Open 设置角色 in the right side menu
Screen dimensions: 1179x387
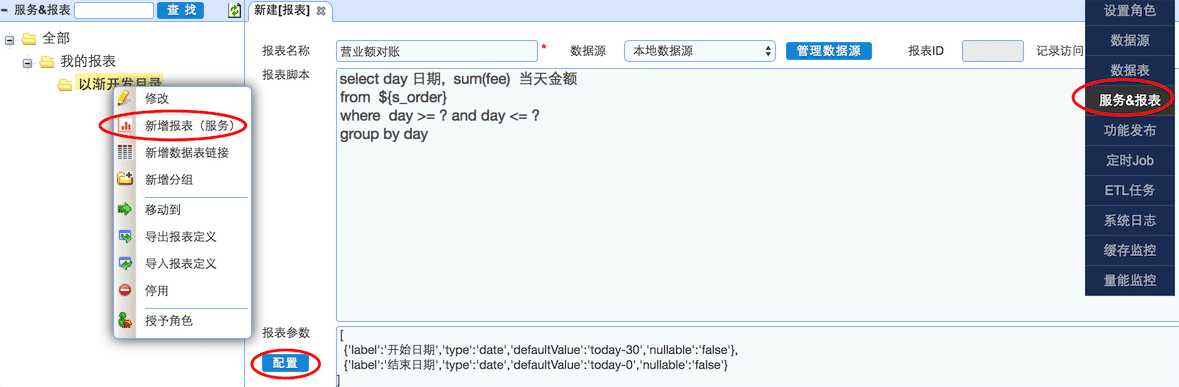tap(1130, 11)
